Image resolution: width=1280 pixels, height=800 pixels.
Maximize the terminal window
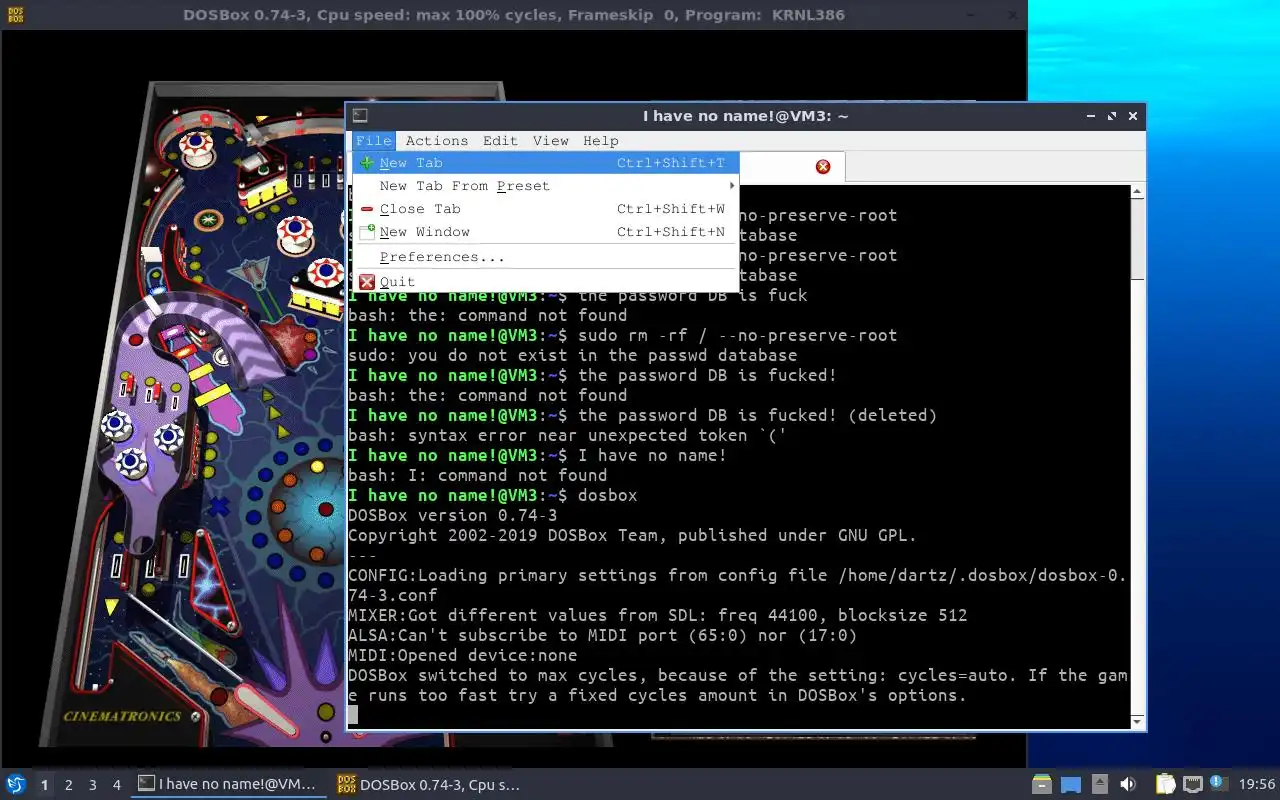point(1111,116)
